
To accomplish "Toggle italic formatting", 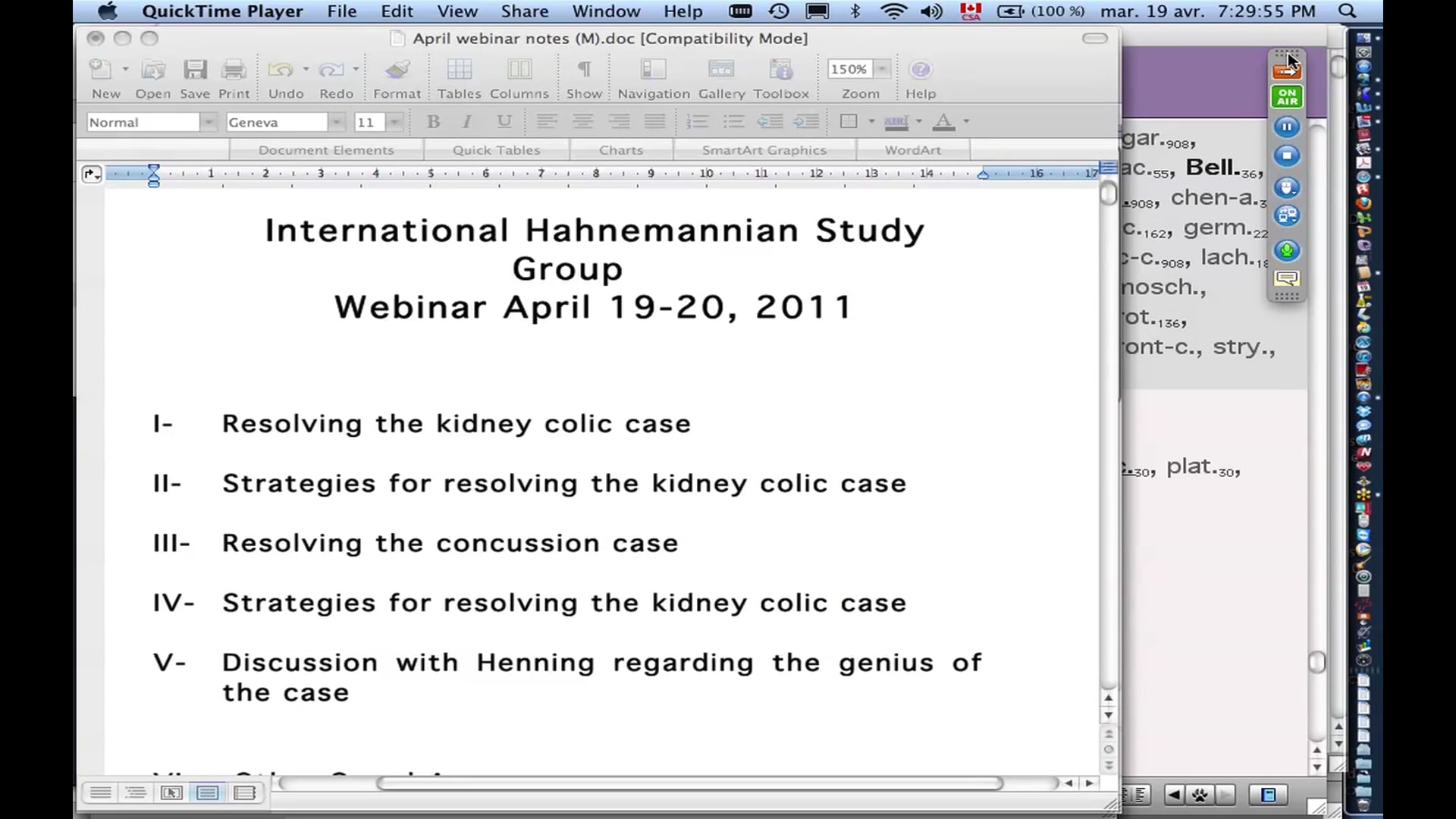I will tap(466, 121).
